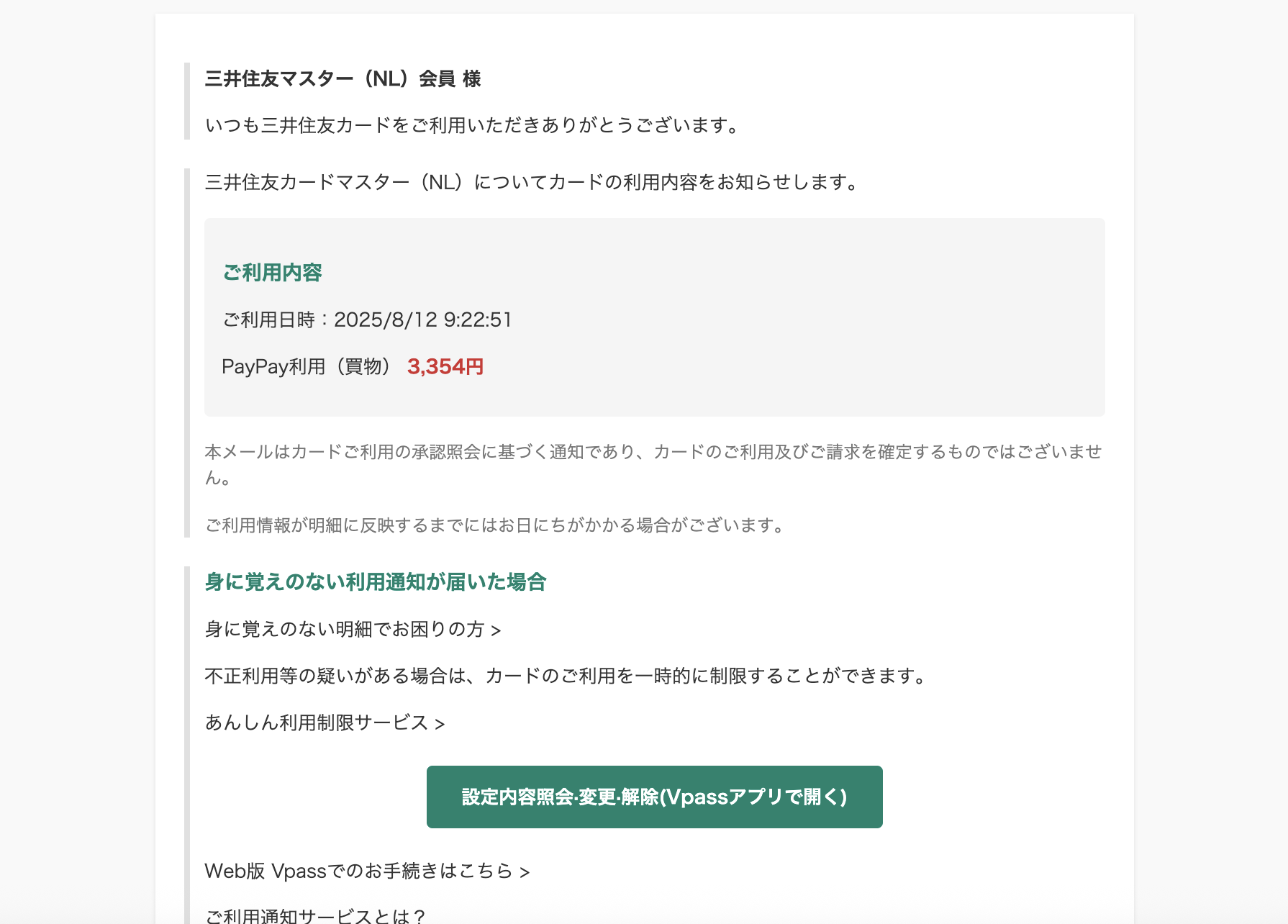The width and height of the screenshot is (1288, 924).
Task: Click the PayPay利用（買物） label
Action: (x=308, y=367)
